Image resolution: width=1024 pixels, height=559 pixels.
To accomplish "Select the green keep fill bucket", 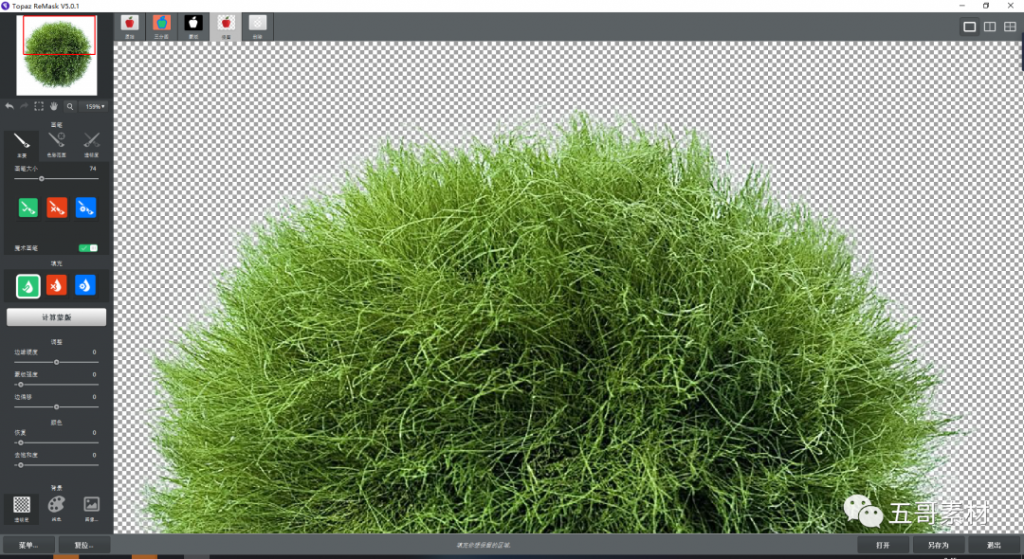I will pyautogui.click(x=28, y=285).
